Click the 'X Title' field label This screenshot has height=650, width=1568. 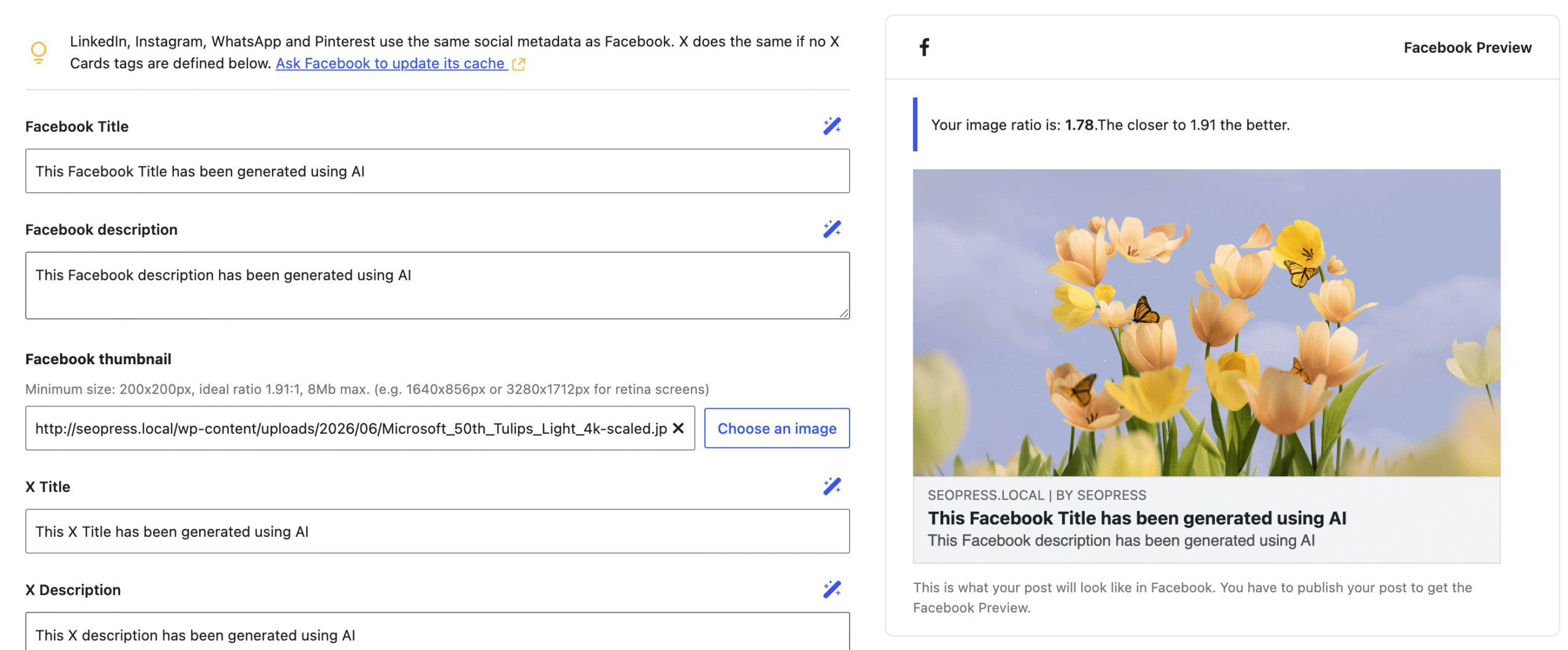[48, 487]
